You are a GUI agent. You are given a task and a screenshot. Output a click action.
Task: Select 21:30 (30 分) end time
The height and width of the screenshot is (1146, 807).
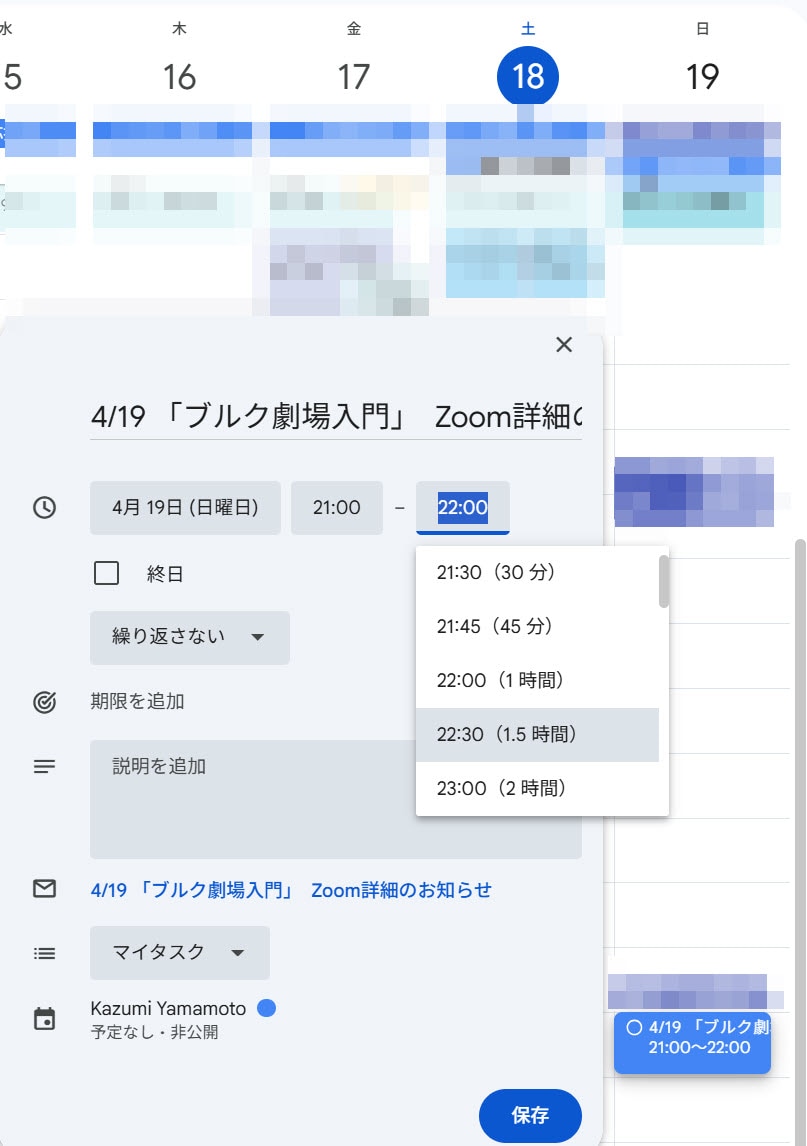495,573
